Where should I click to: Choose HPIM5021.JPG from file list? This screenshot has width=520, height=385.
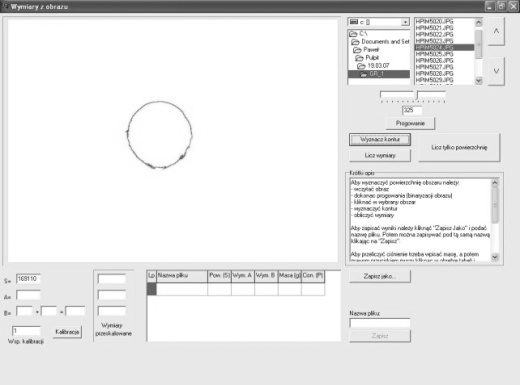434,28
